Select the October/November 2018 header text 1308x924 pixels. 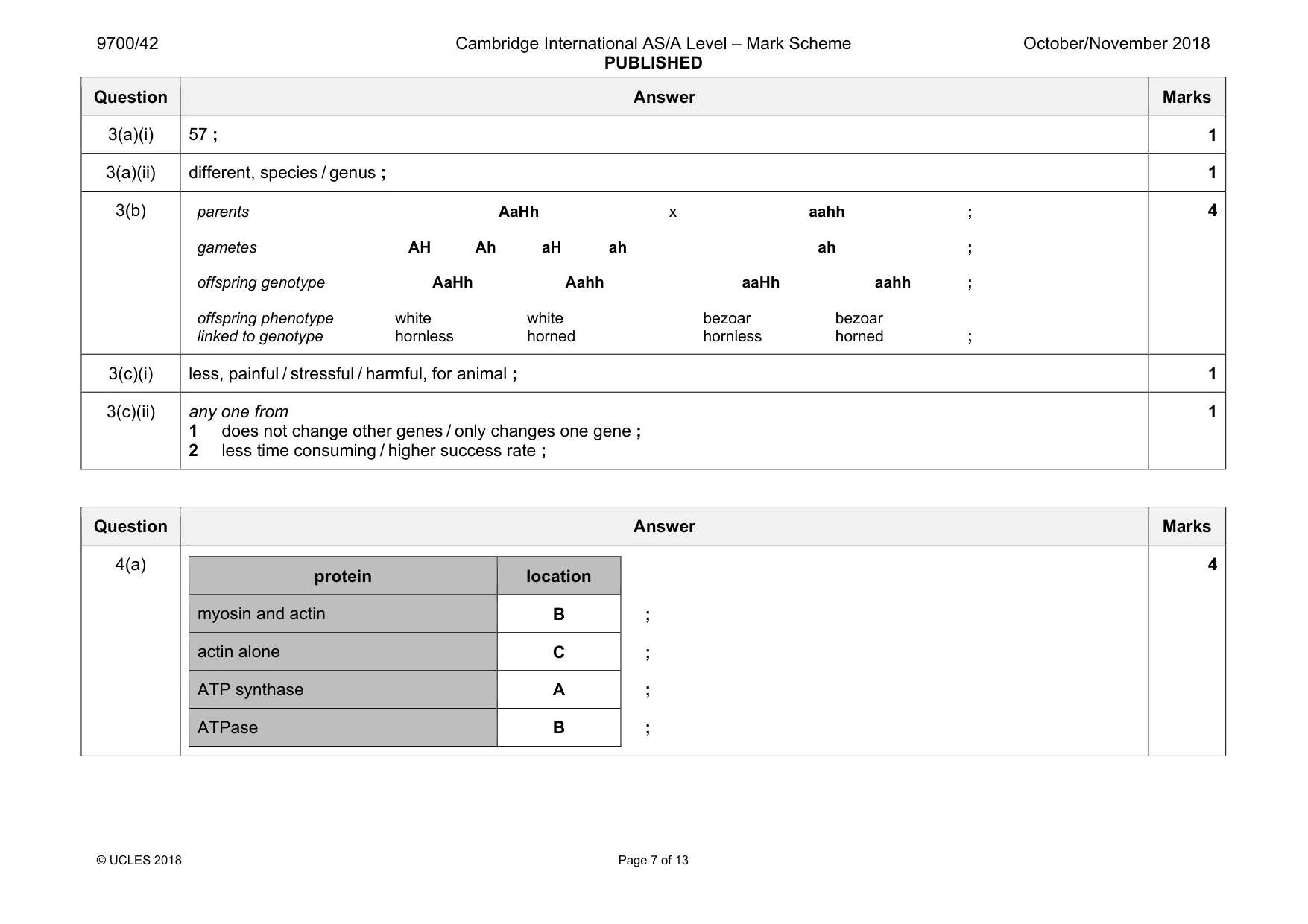click(1116, 43)
